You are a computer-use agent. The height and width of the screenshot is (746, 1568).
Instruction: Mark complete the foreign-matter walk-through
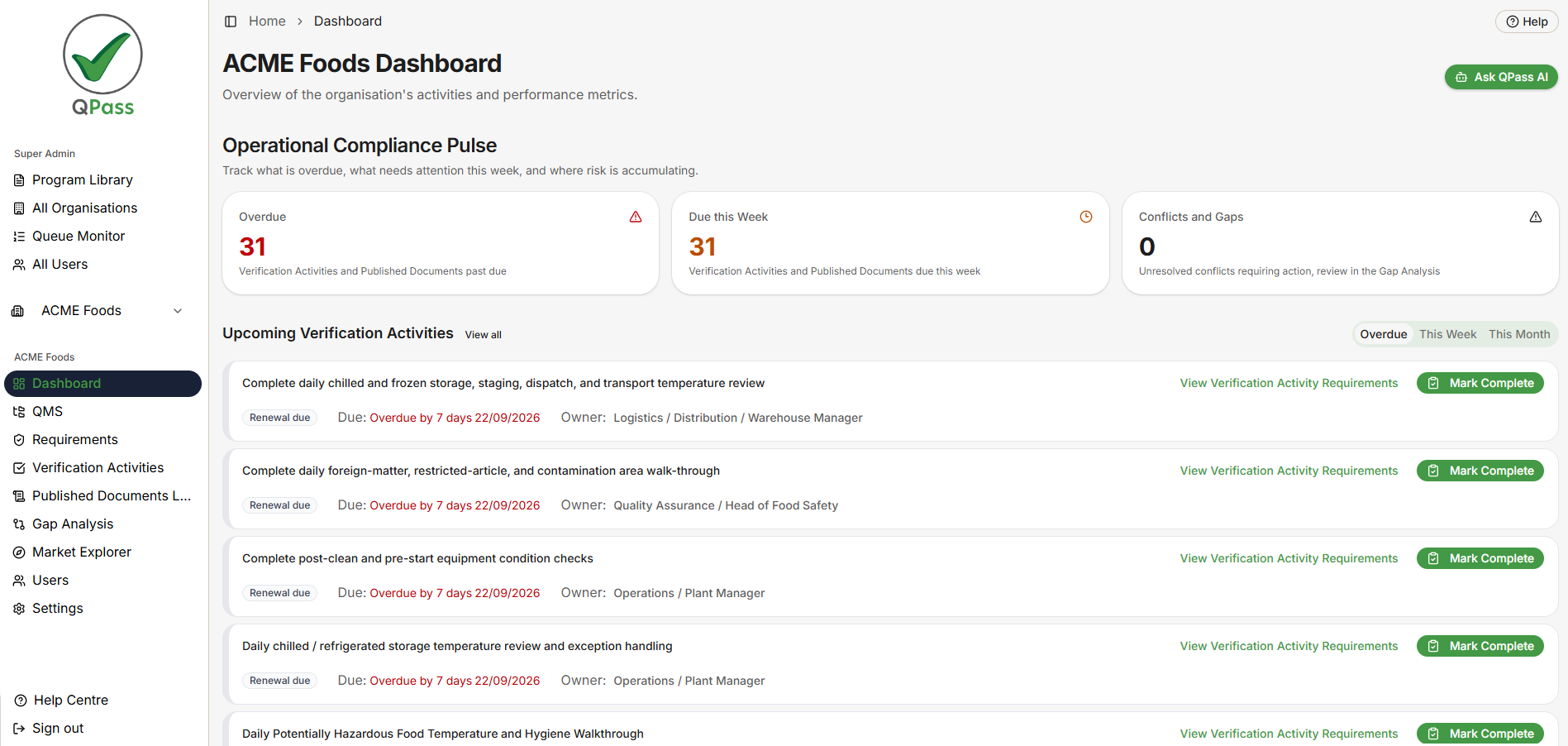(x=1480, y=471)
